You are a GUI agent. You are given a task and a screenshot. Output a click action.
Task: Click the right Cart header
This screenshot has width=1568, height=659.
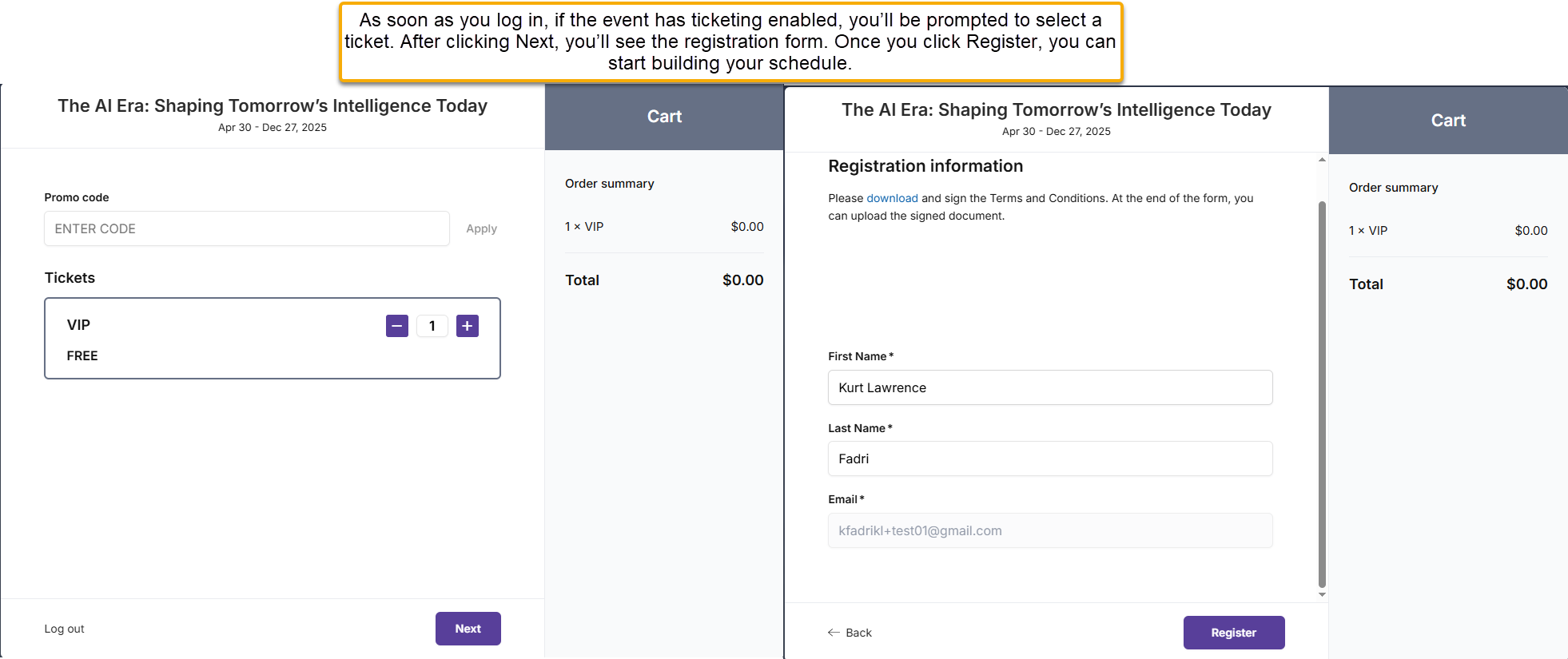click(1448, 121)
